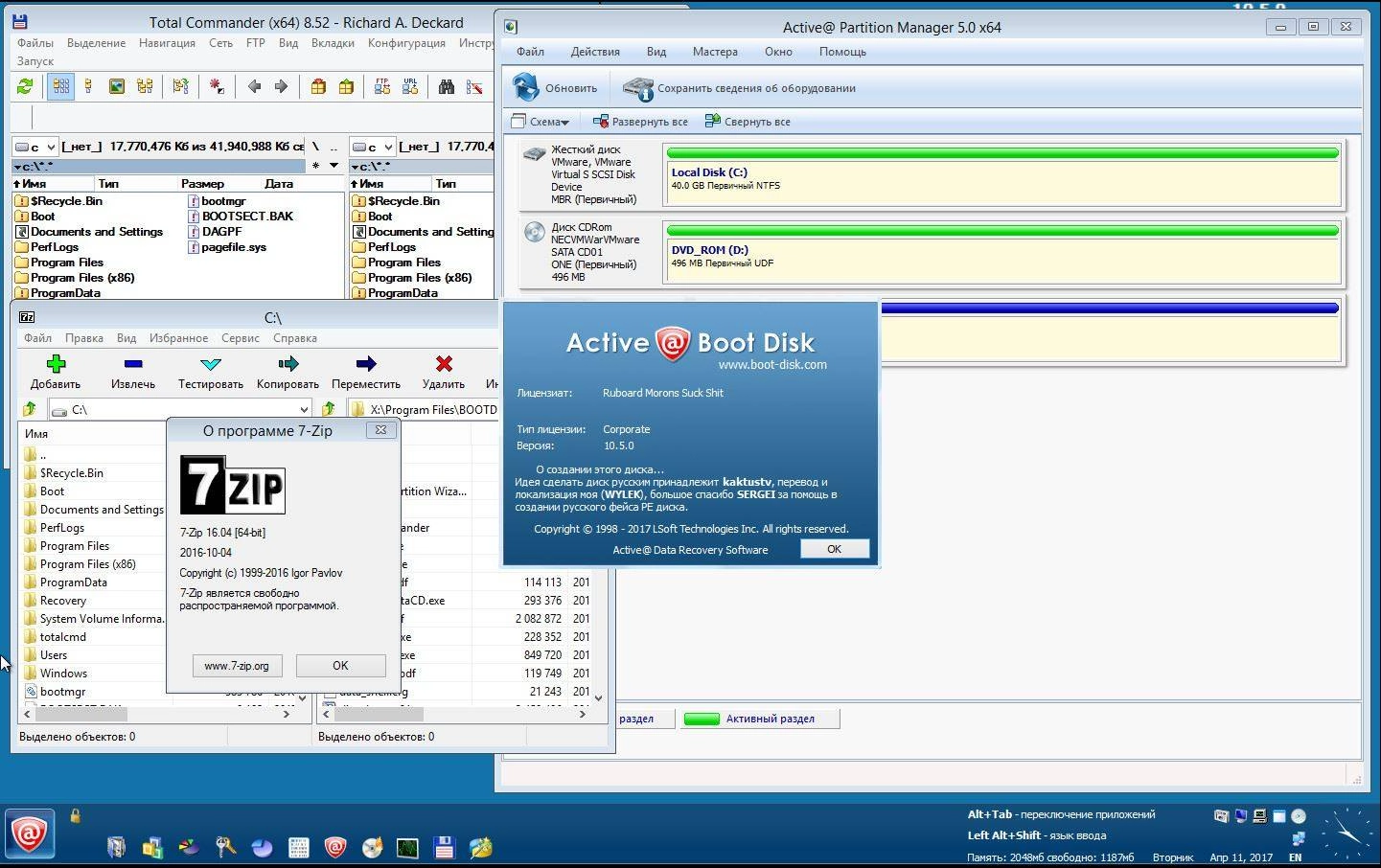Open 7-Zip left path C:\ combo box
Image resolution: width=1381 pixels, height=868 pixels.
(180, 409)
